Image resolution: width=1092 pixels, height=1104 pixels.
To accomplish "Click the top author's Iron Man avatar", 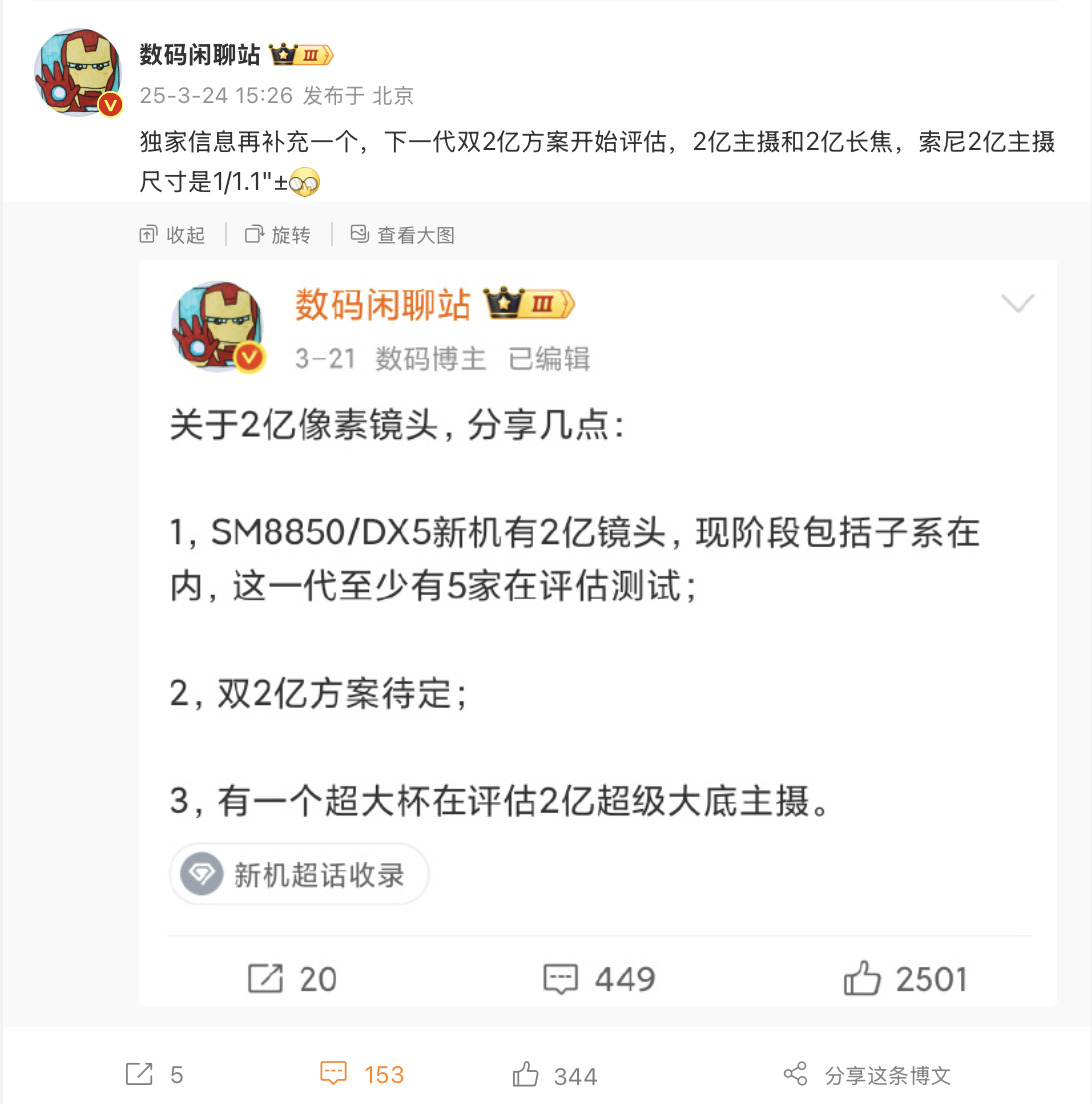I will (x=78, y=73).
